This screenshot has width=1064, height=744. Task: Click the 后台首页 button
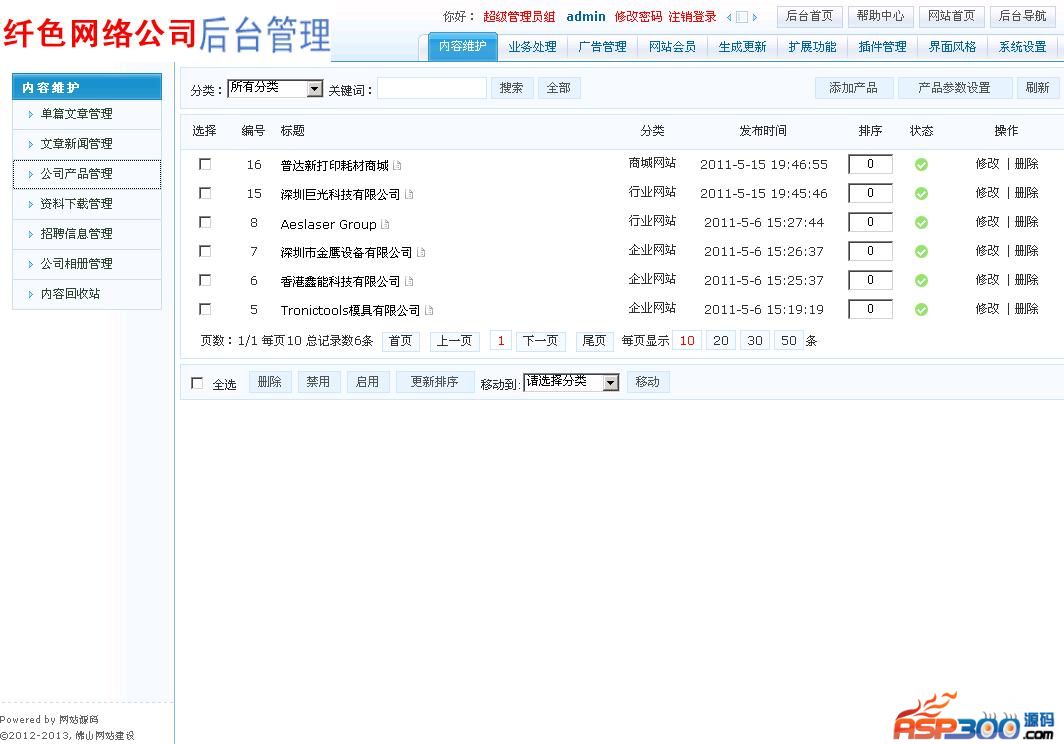point(810,16)
